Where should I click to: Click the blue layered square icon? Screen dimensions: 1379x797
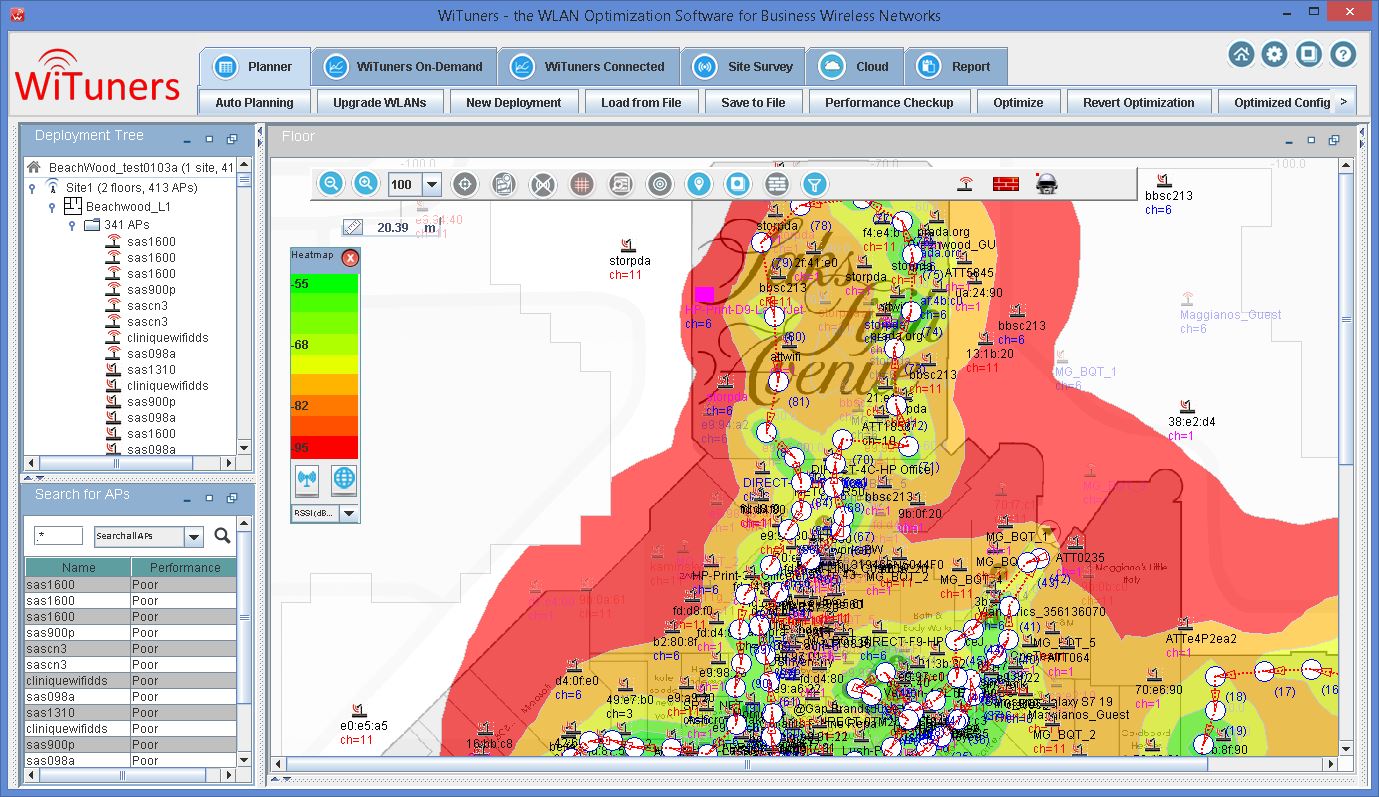737,184
